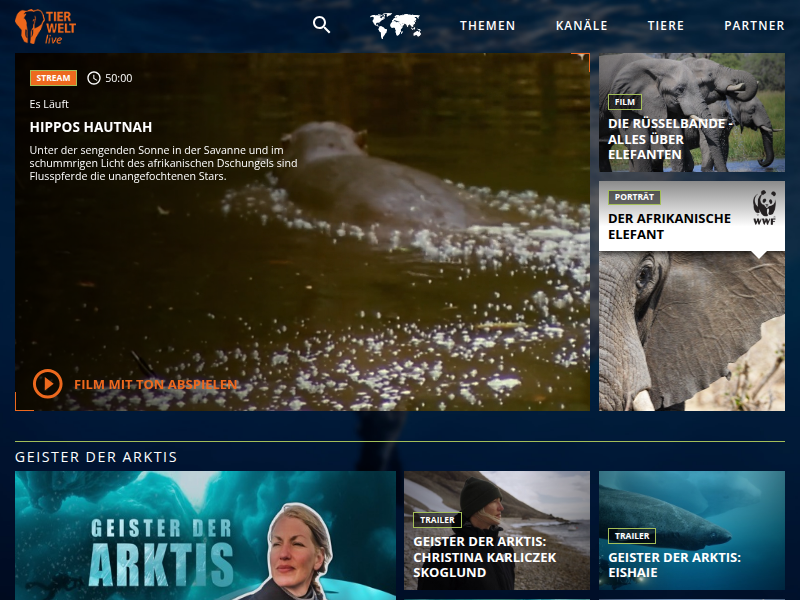Open the Geister der Arktis section heading
Screen dimensions: 800x600
[96, 457]
